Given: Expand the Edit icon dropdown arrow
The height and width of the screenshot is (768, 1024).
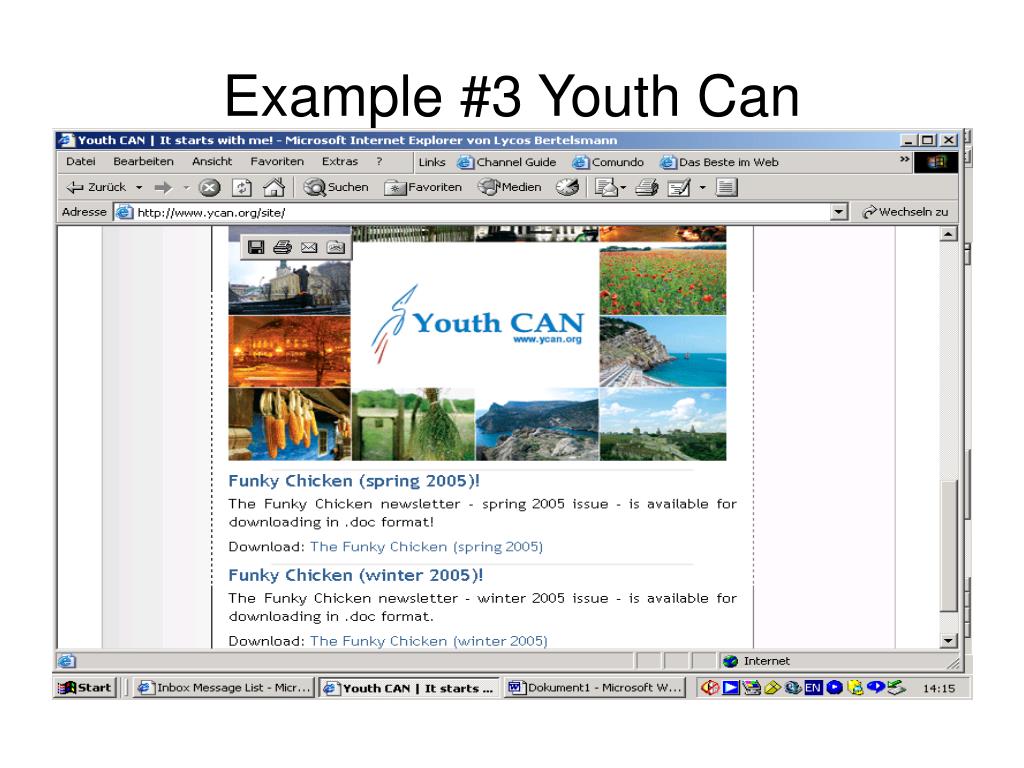Looking at the screenshot, I should tap(703, 188).
